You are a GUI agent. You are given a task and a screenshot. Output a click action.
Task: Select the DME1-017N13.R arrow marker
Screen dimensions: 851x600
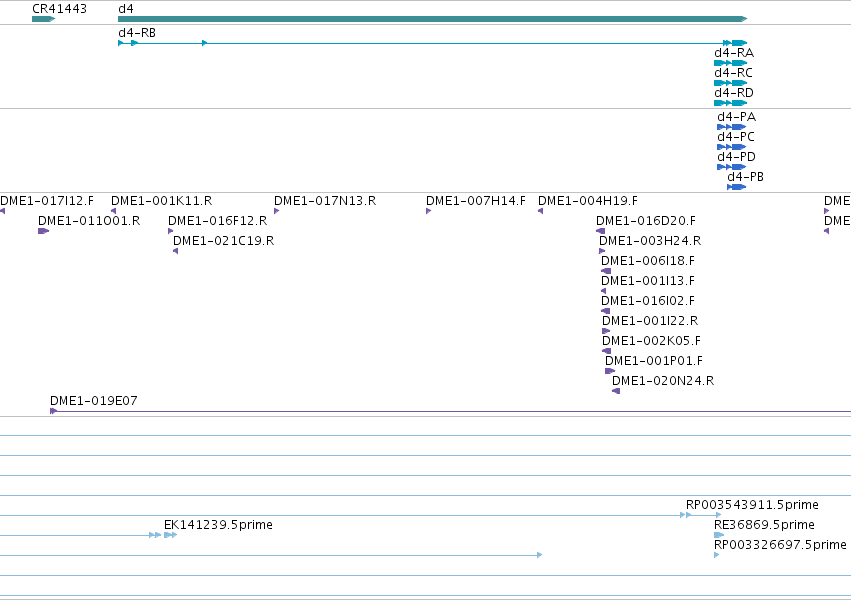click(277, 211)
